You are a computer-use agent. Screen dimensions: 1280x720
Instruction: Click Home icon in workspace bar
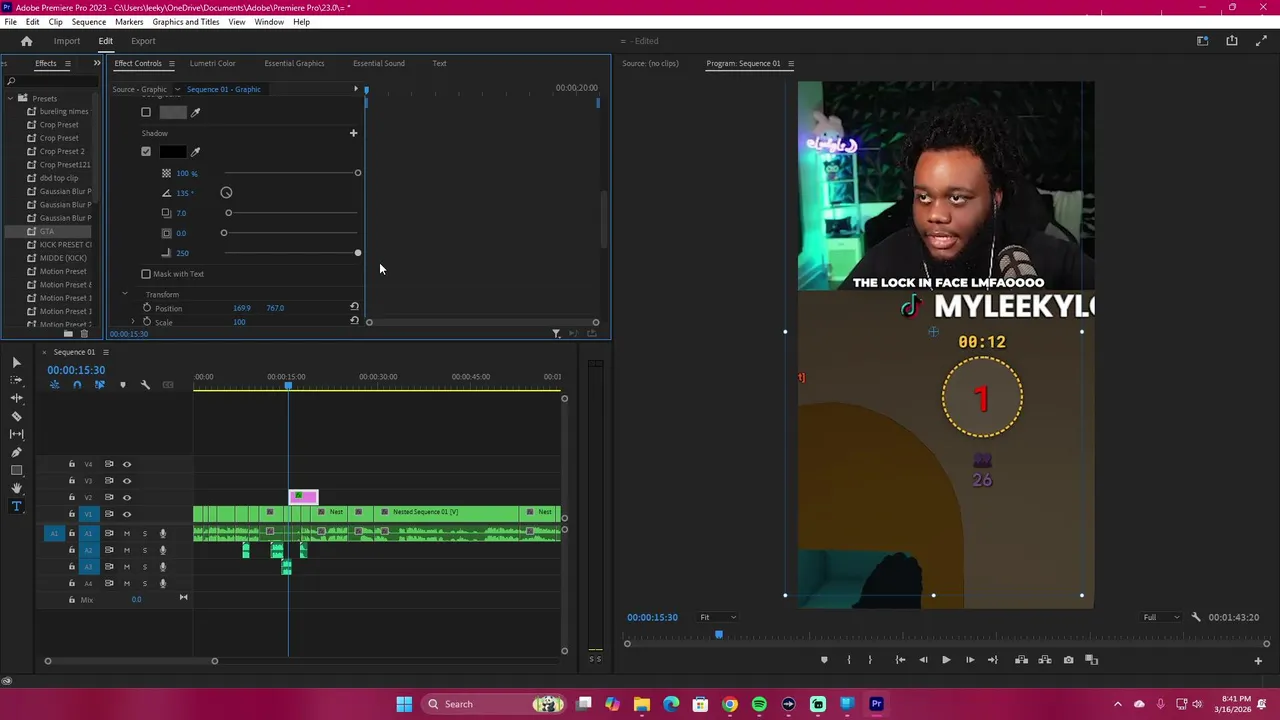pyautogui.click(x=27, y=41)
